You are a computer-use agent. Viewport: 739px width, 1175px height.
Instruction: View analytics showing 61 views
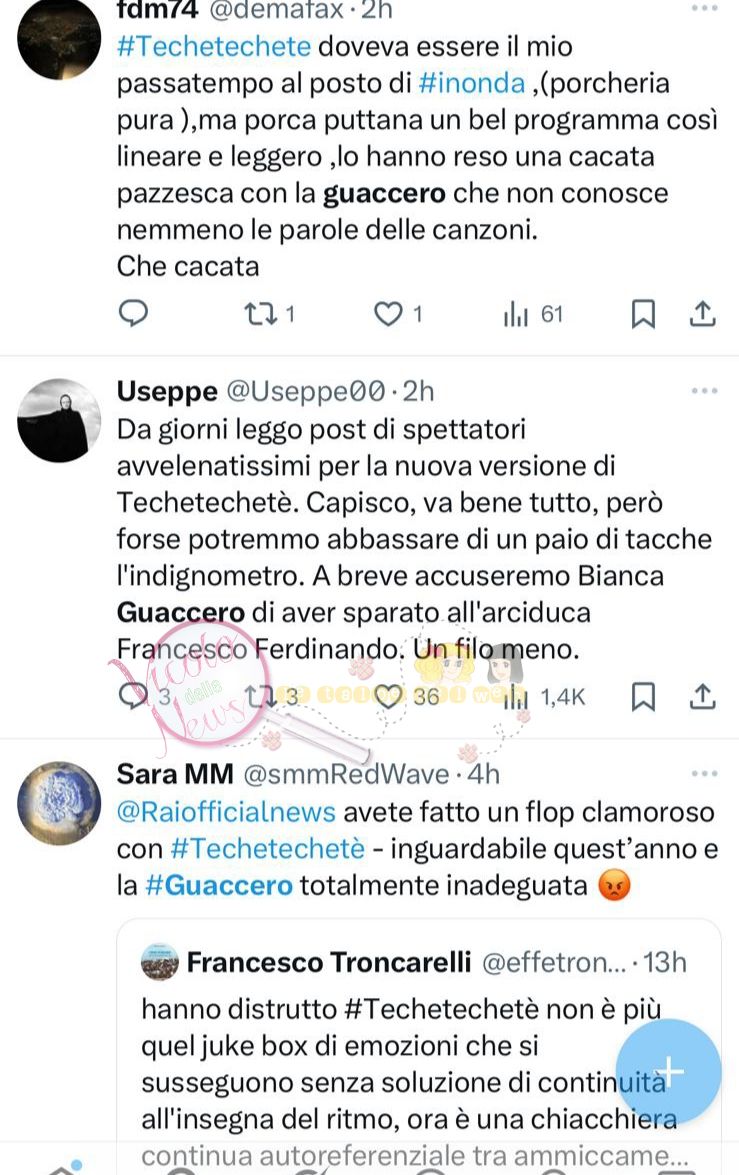533,314
